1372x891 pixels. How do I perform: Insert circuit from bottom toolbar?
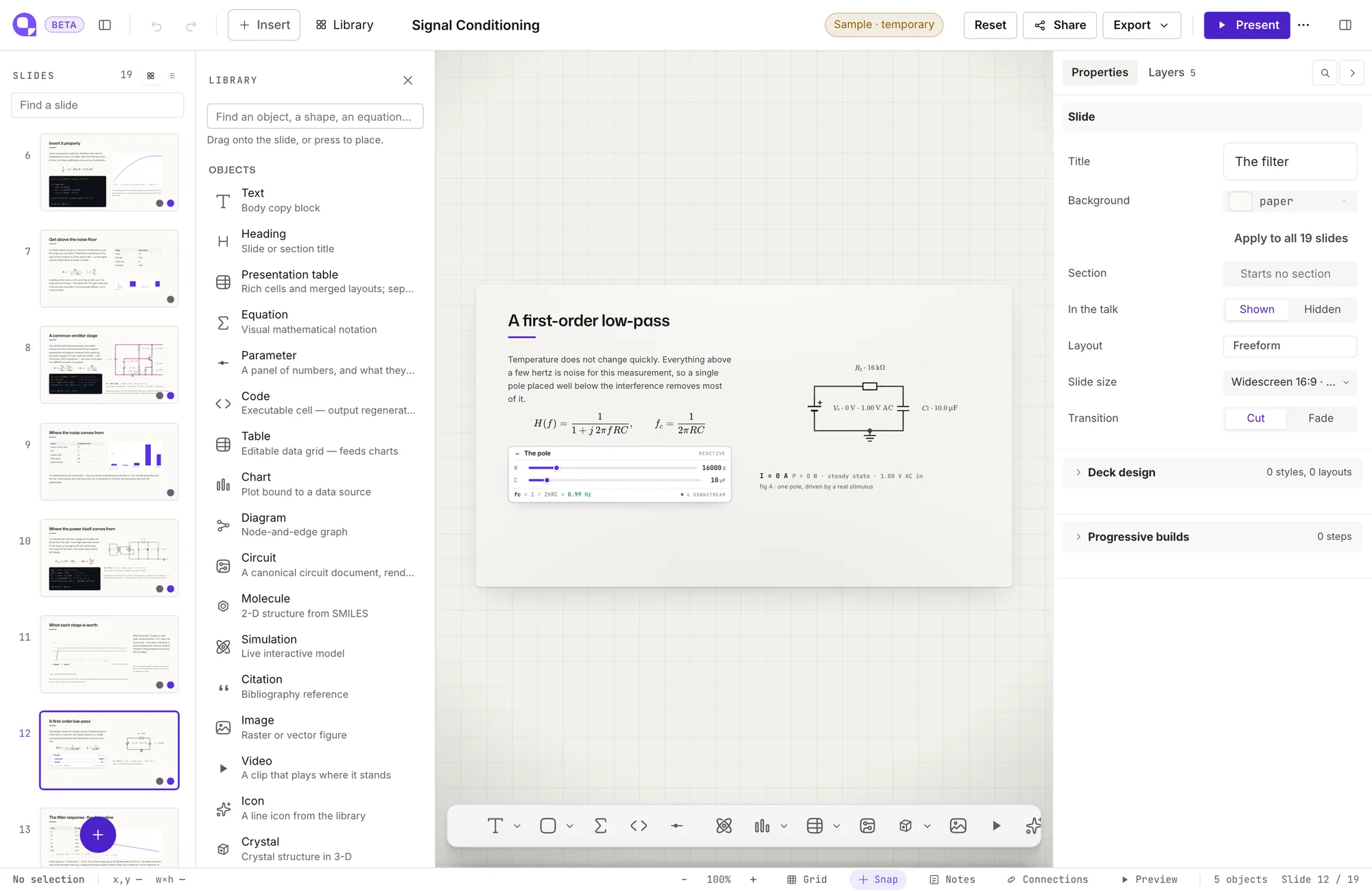click(867, 826)
